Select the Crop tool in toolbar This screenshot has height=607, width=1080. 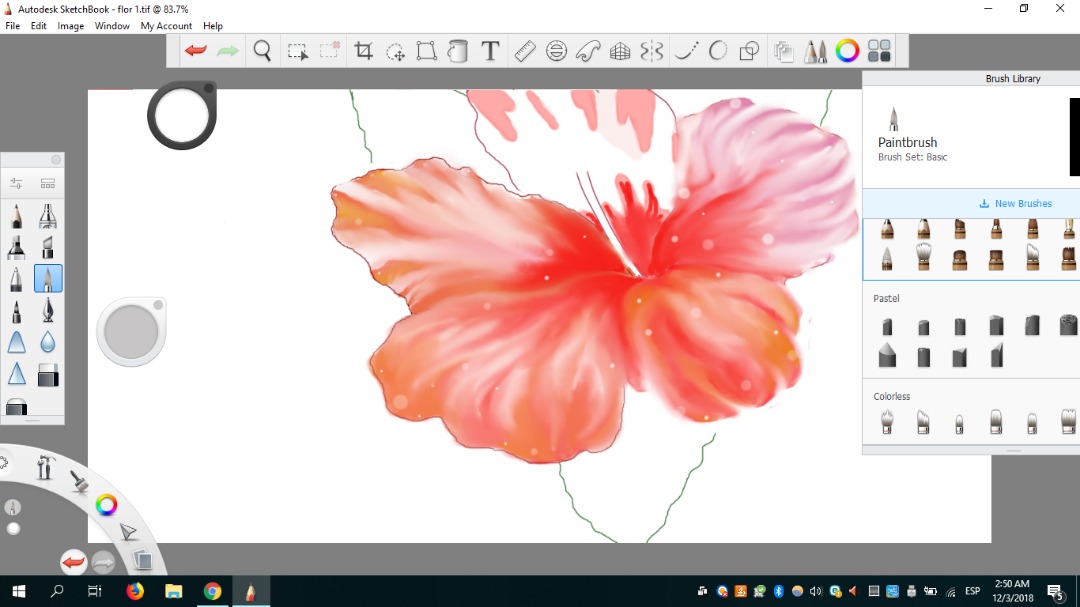coord(363,51)
